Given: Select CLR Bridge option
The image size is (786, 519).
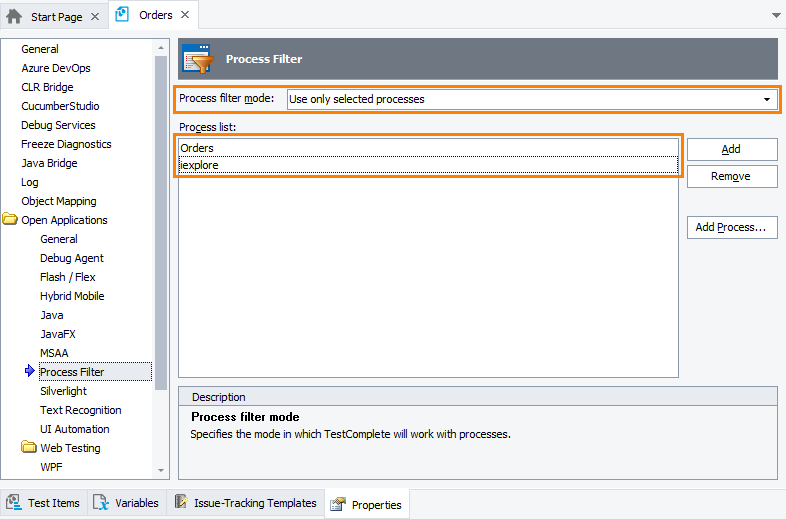Looking at the screenshot, I should pyautogui.click(x=47, y=87).
